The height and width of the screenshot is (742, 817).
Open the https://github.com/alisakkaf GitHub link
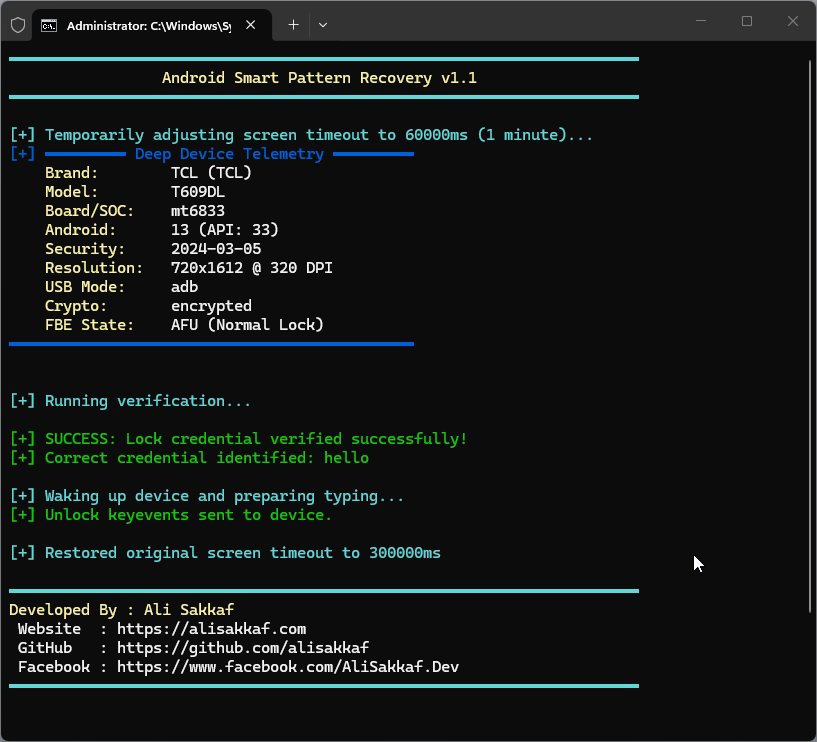(243, 648)
